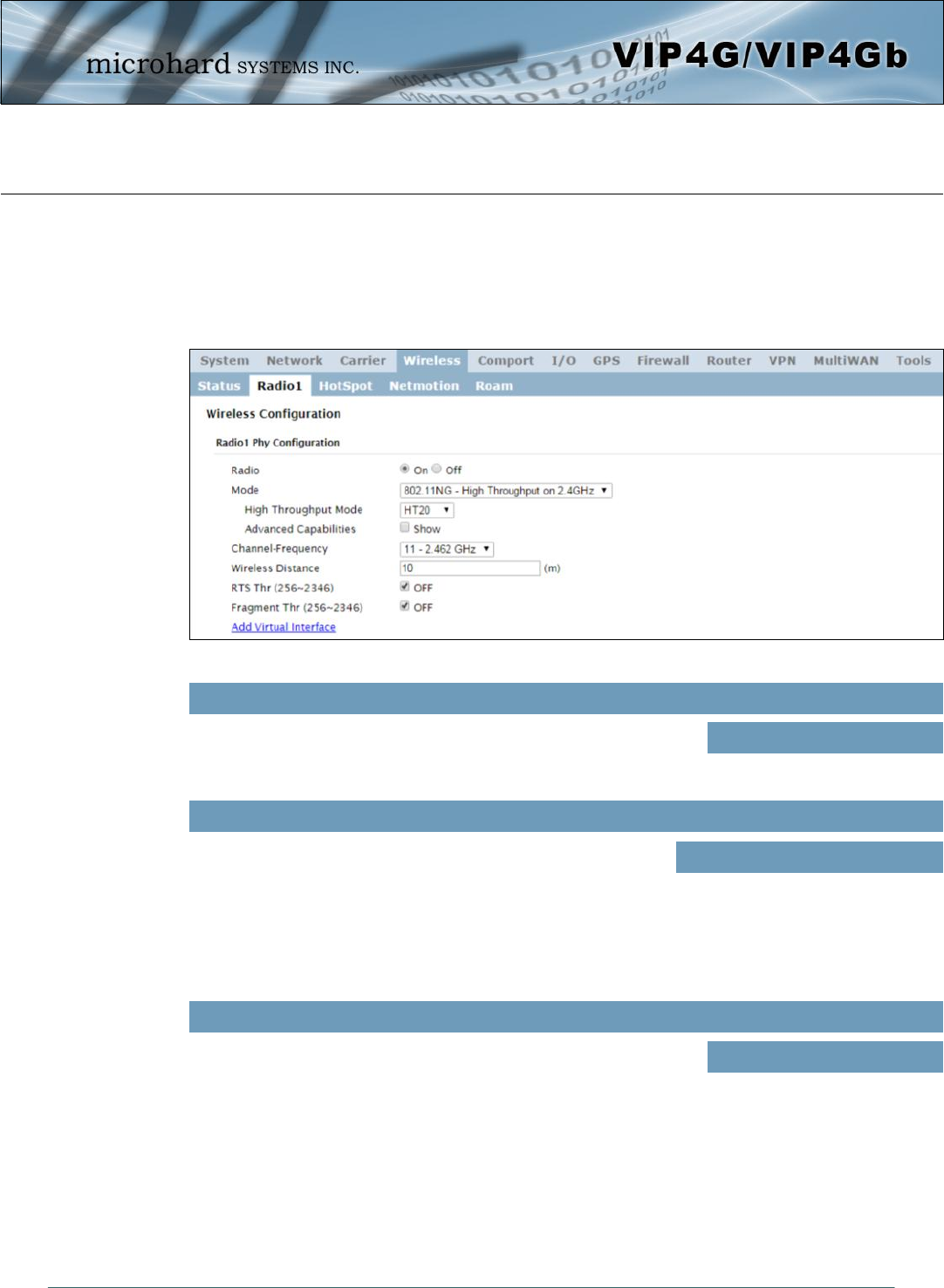Click the Wireless Distance label

pos(275,569)
